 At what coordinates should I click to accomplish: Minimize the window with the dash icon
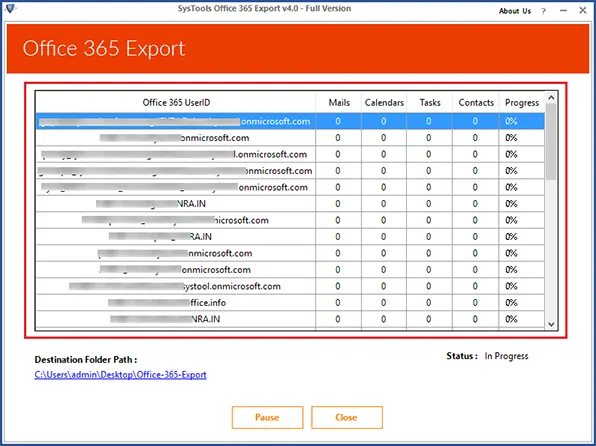click(x=563, y=11)
